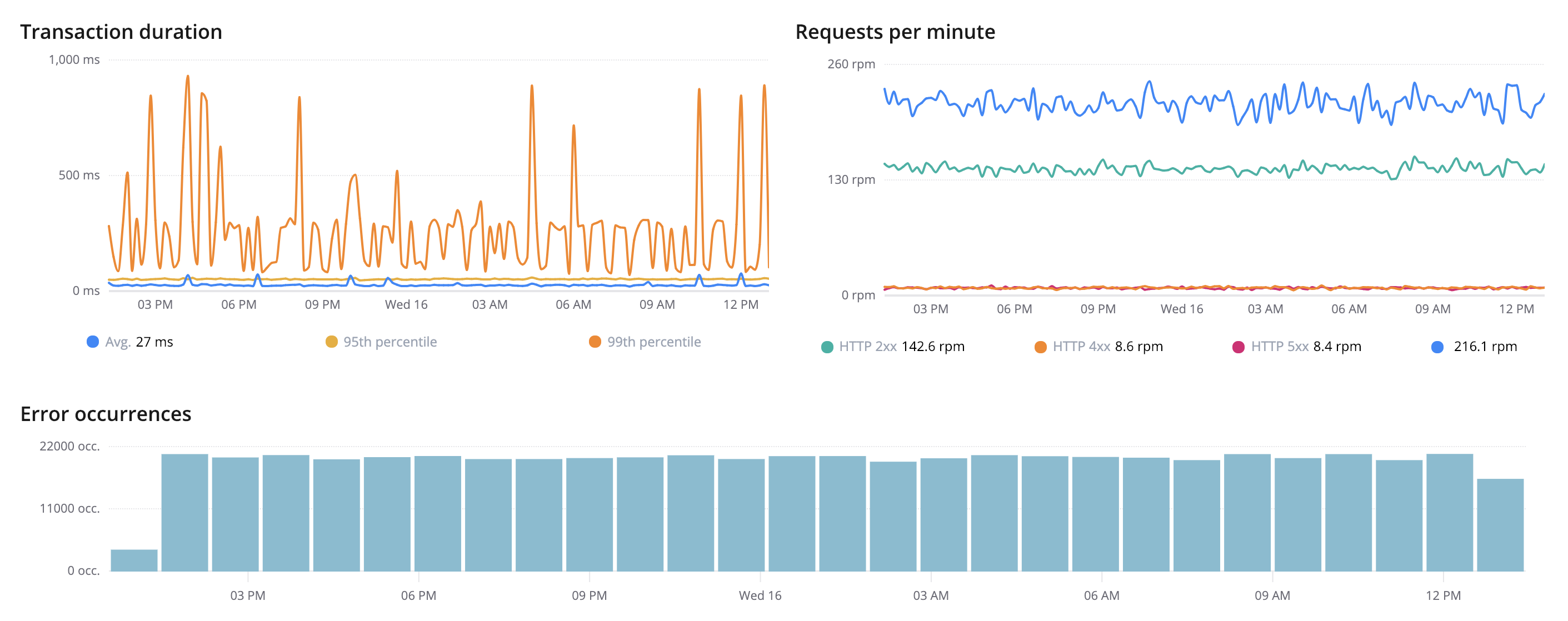Select the Transaction duration chart title
The height and width of the screenshot is (621, 1568).
[x=122, y=32]
